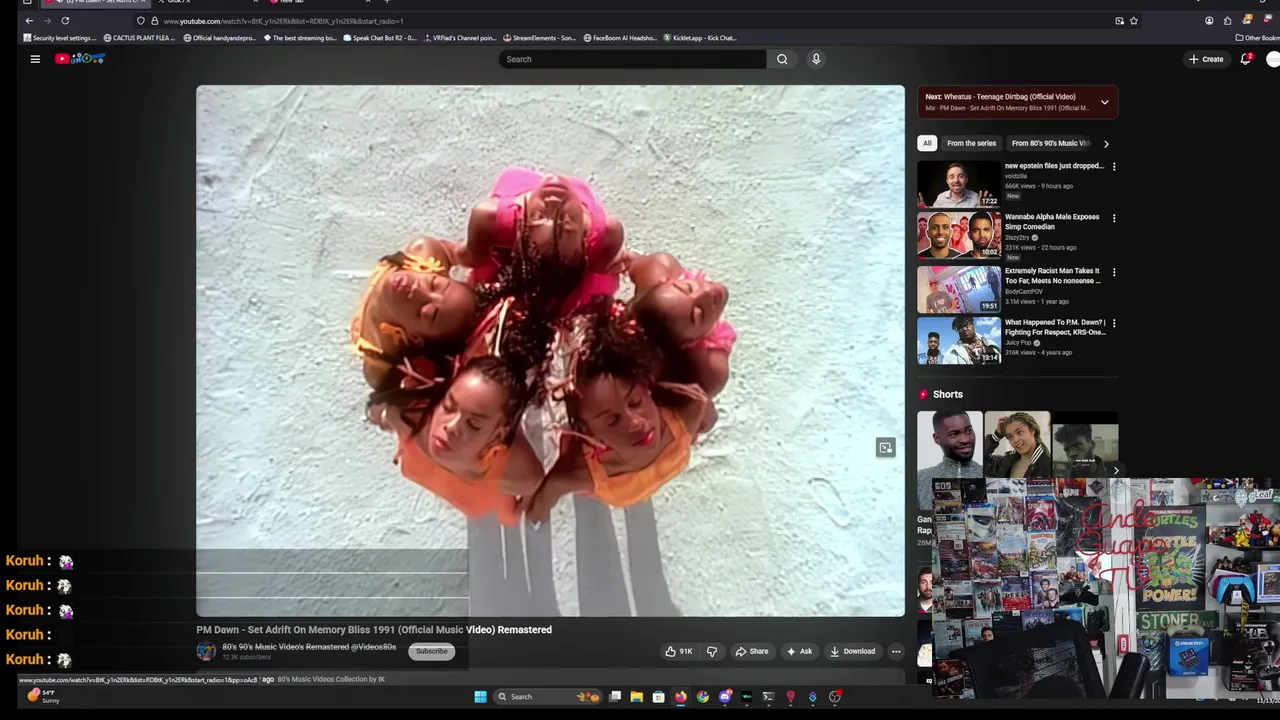Click the PM Dawn video player
The image size is (1280, 720).
(550, 350)
